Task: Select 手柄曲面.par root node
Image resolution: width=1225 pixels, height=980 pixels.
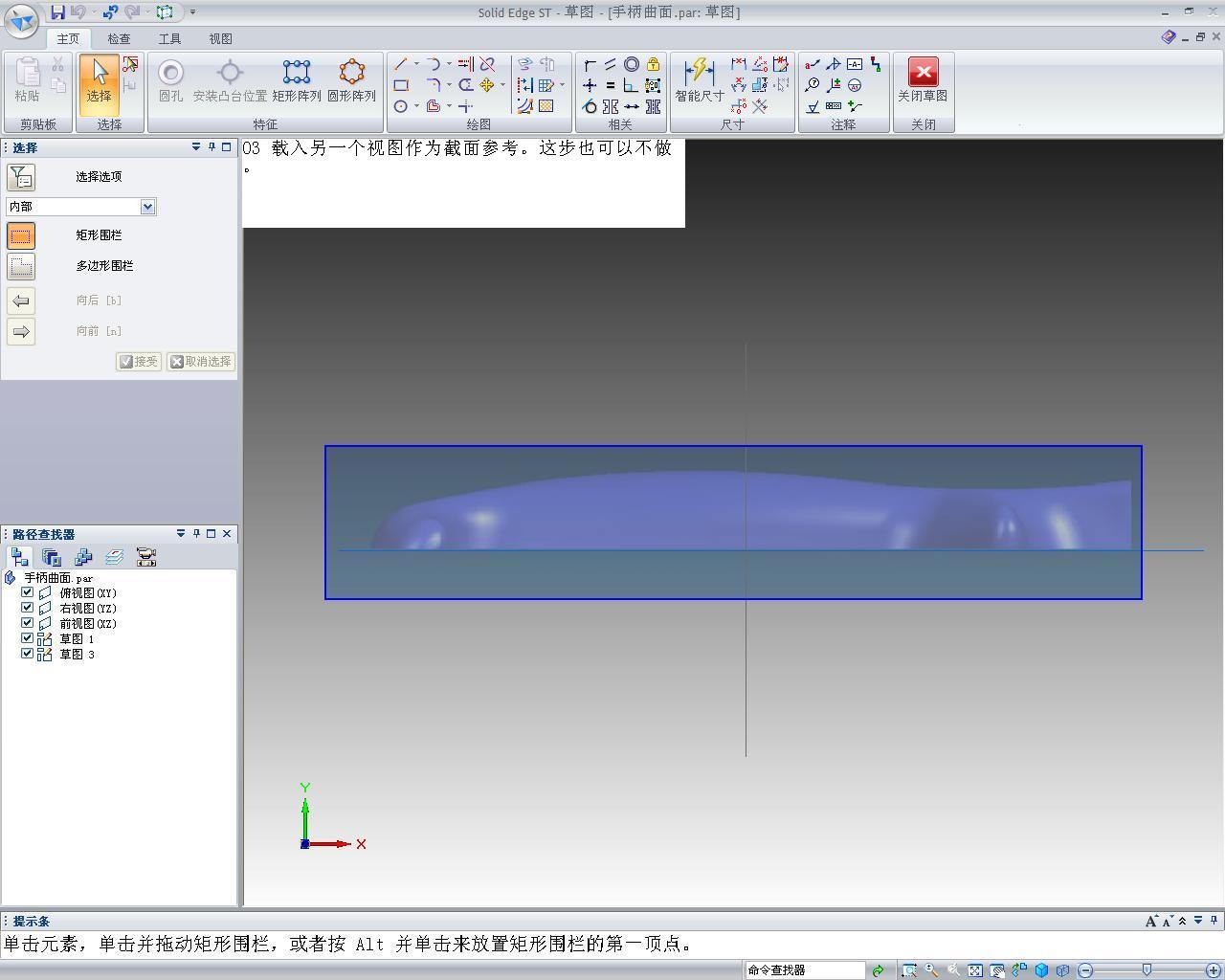Action: click(58, 578)
